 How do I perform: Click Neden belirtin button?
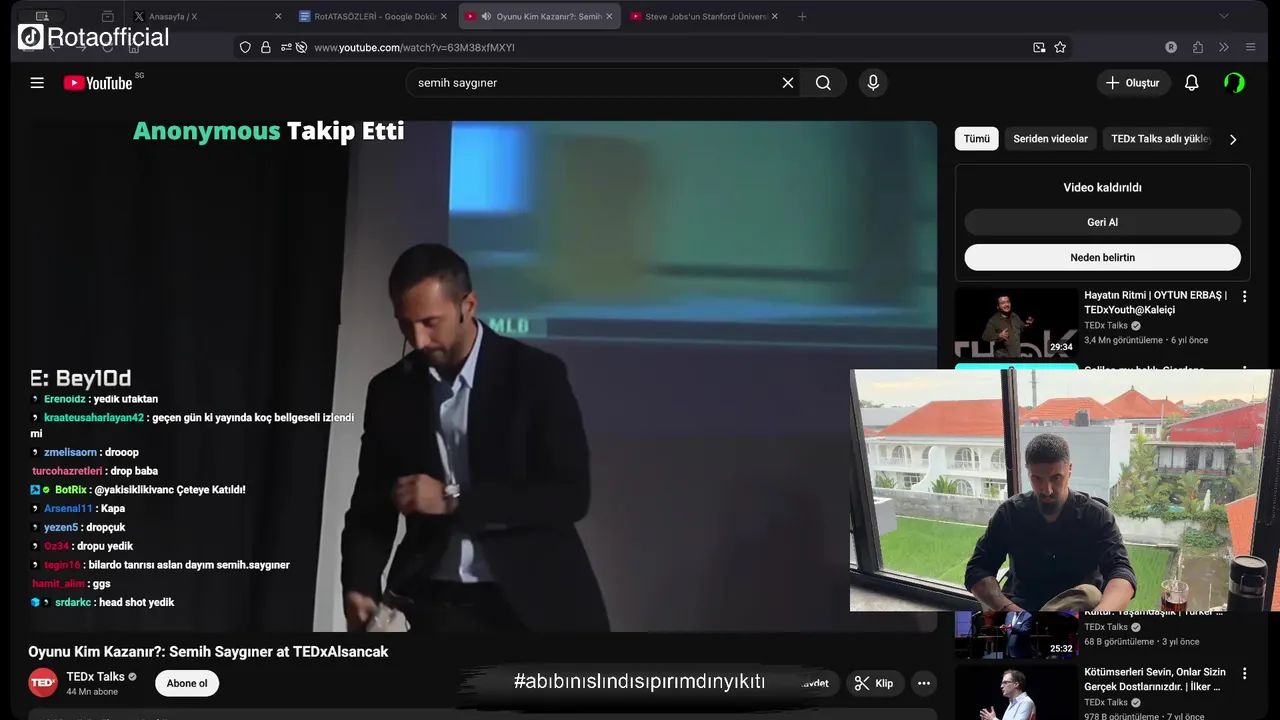click(1102, 257)
